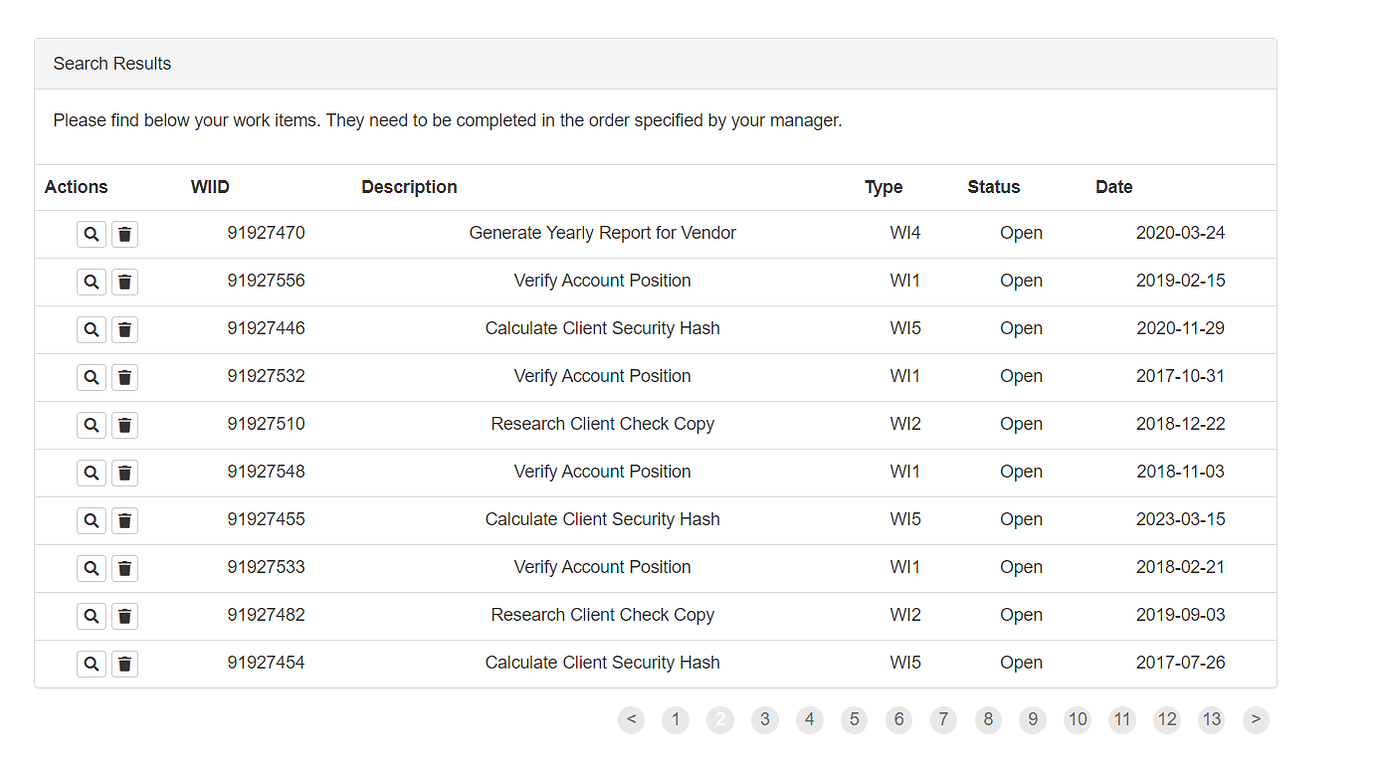This screenshot has width=1380, height=772.
Task: Open the magnifier for item 91927510
Action: tap(91, 425)
